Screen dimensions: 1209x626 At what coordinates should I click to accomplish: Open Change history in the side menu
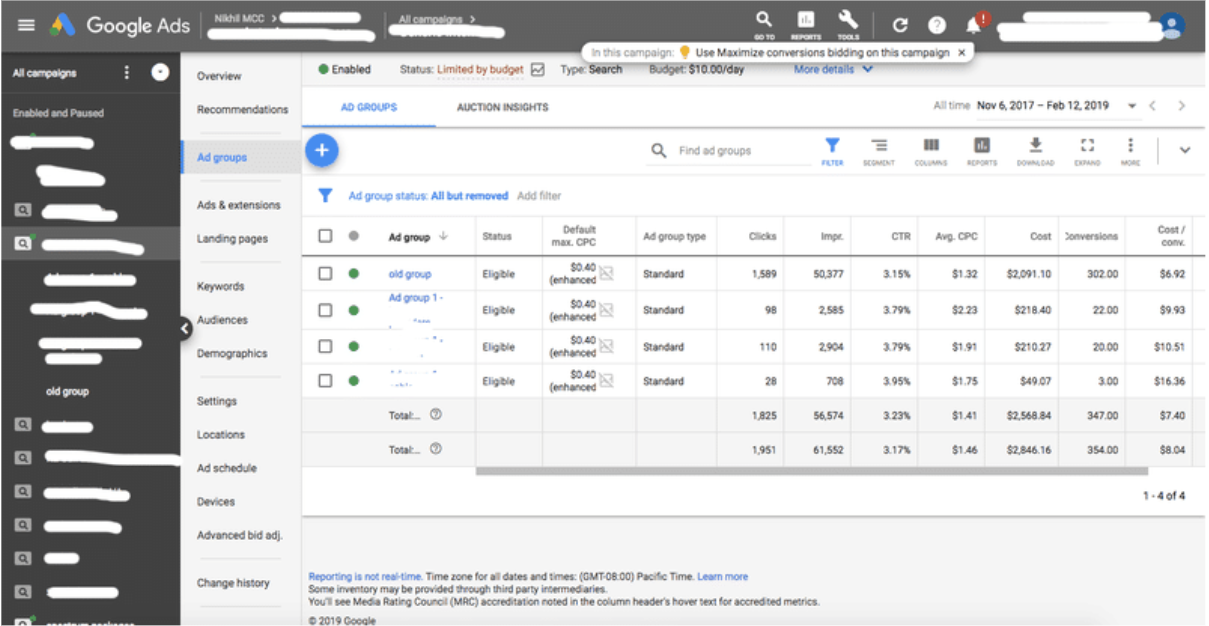click(233, 583)
